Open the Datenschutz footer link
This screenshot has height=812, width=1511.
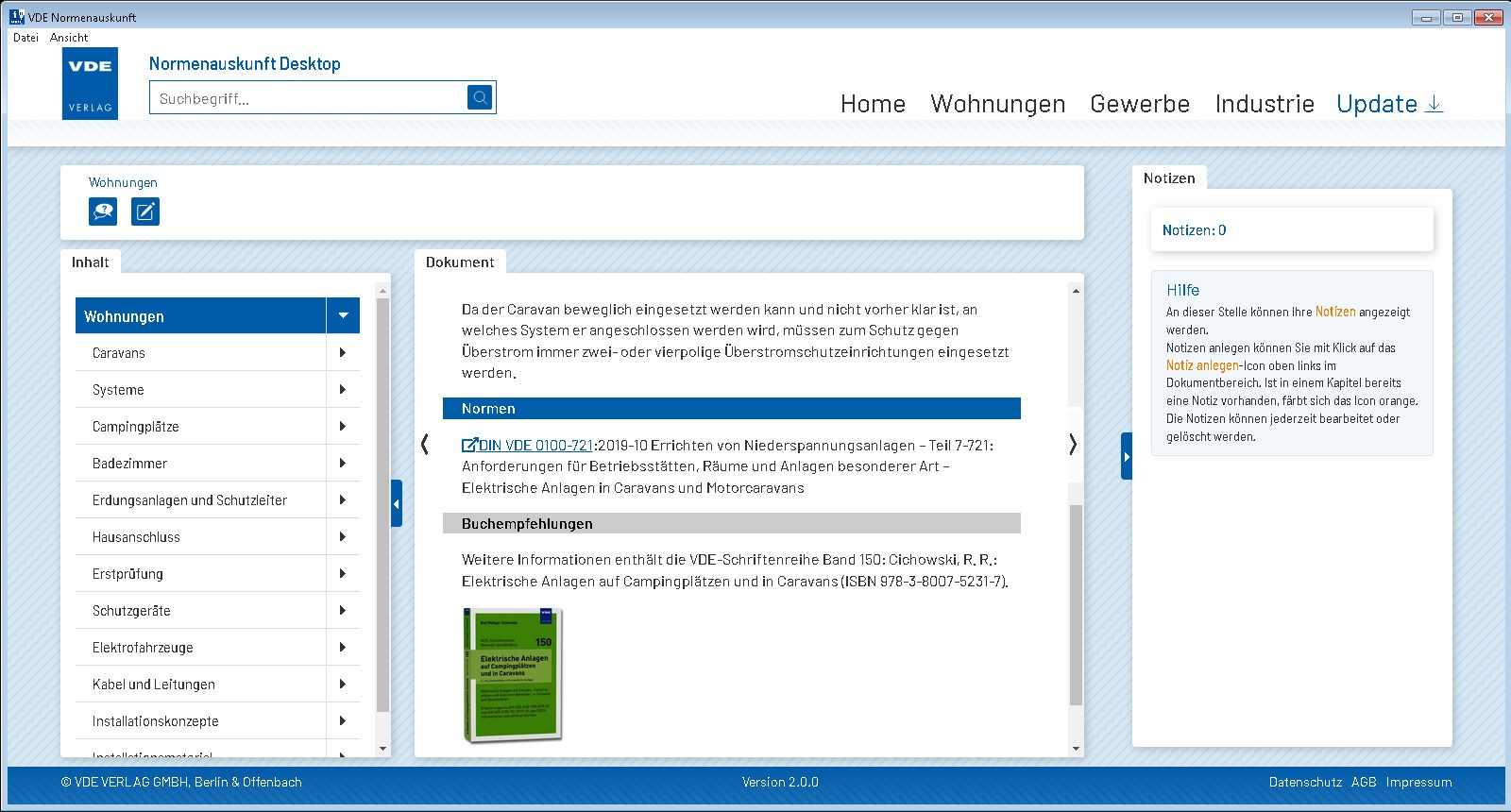tap(1305, 782)
